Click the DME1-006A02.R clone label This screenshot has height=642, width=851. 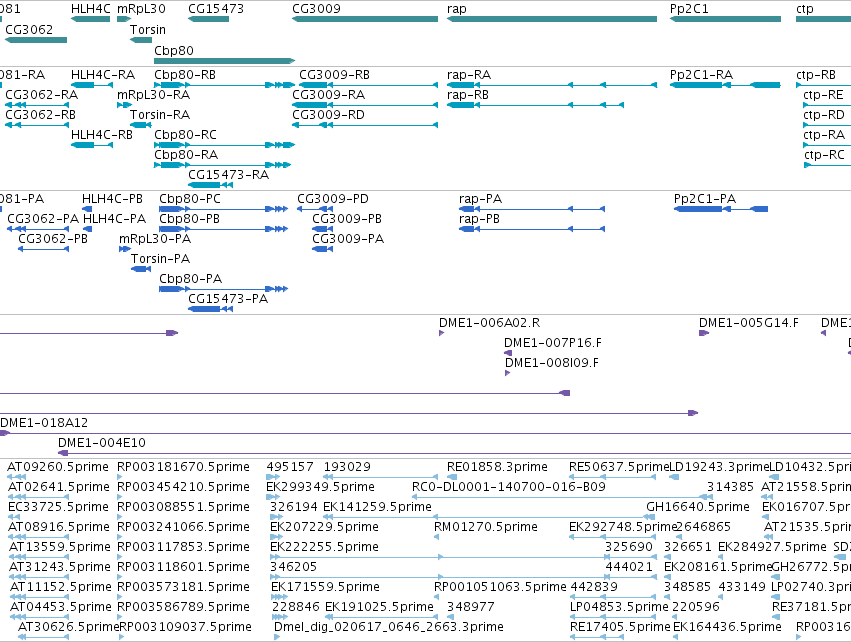point(490,322)
